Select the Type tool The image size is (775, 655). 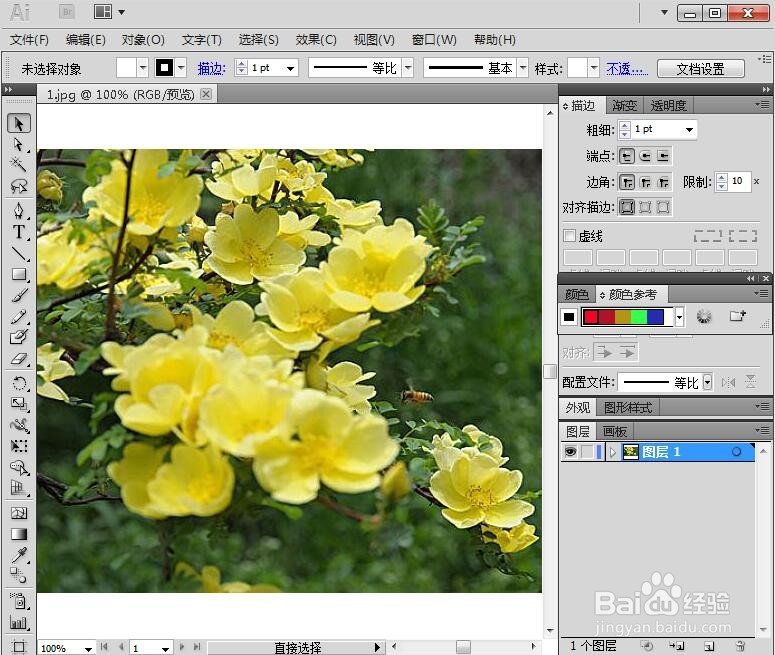point(19,232)
